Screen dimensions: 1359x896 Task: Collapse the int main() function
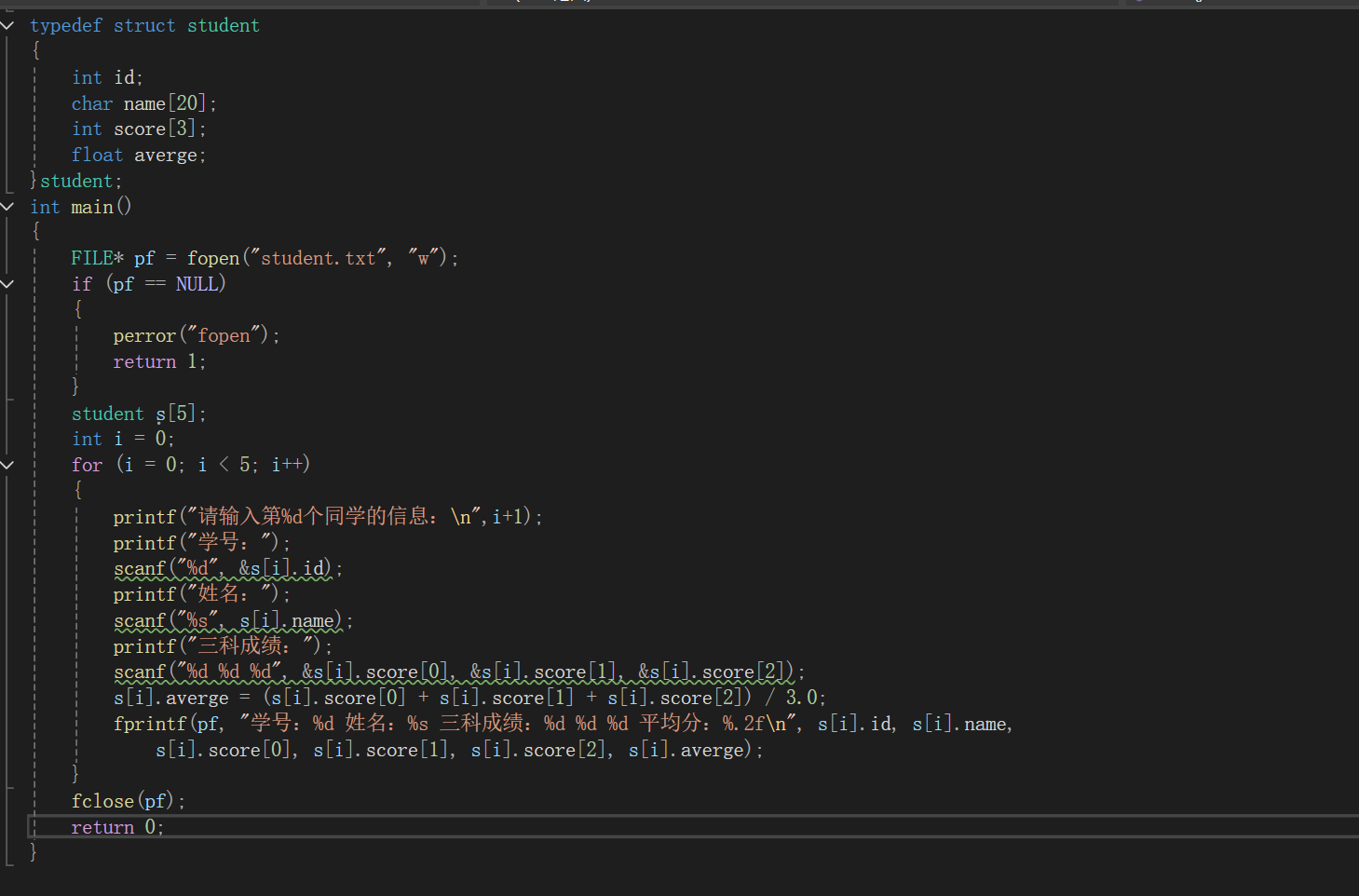7,206
